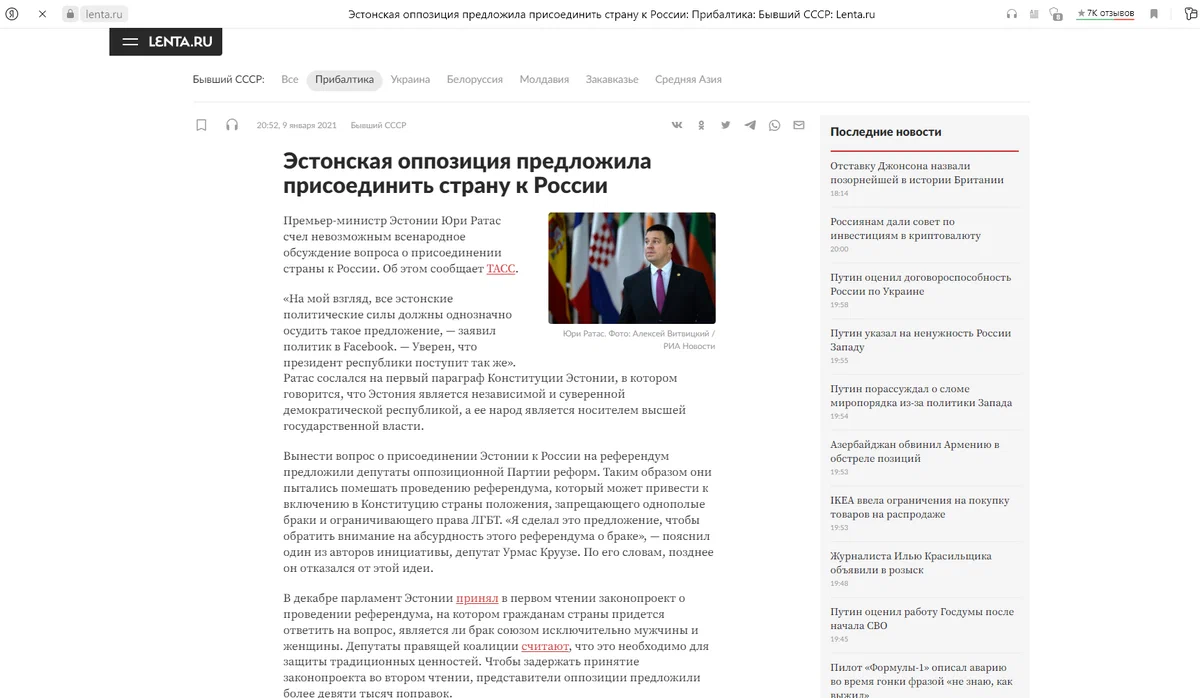This screenshot has height=698, width=1200.
Task: Open news 'IKEA ввела ограничения на покупку'
Action: [920, 507]
